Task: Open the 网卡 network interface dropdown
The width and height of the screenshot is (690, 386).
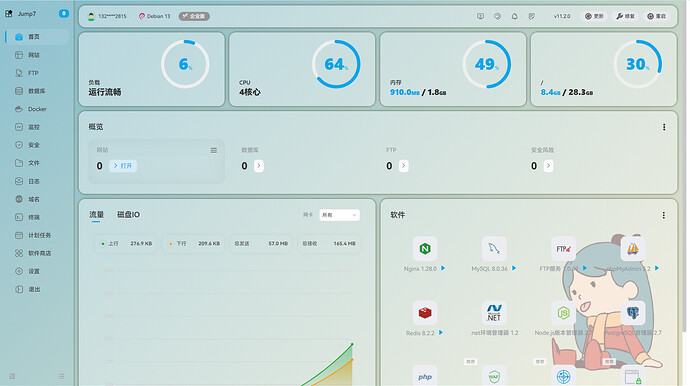Action: pos(339,215)
